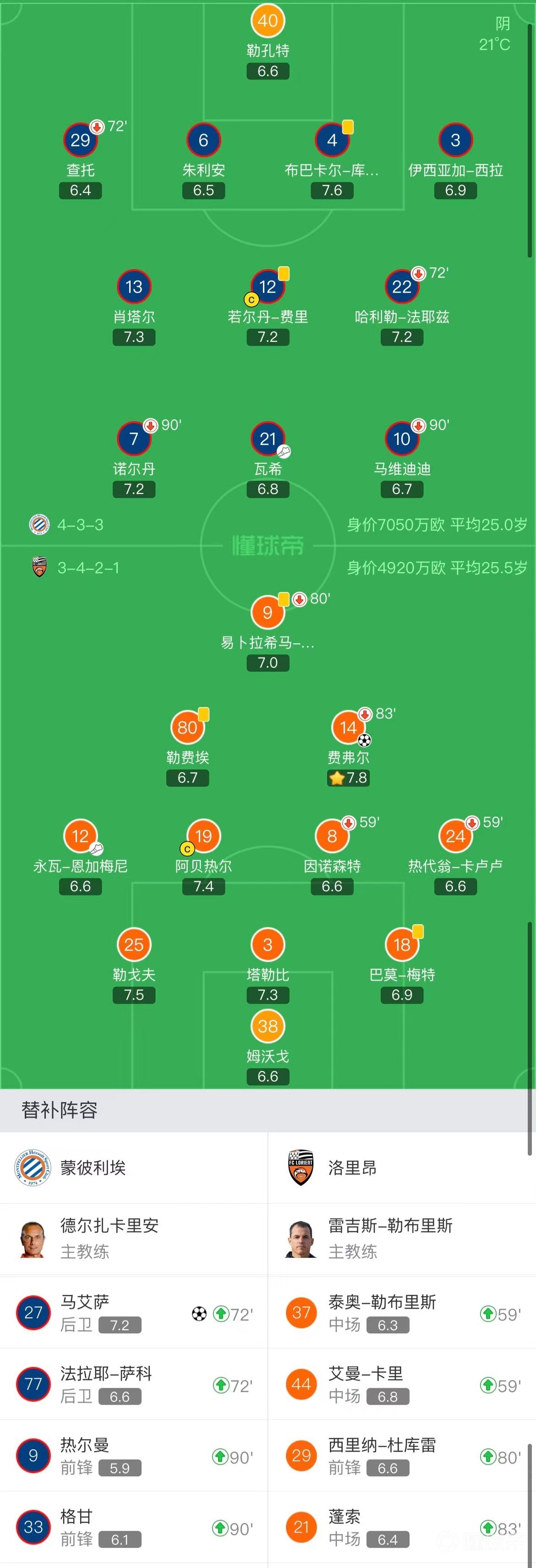This screenshot has width=536, height=1568.
Task: Select Lorient goalkeeper number 38 jersey icon
Action: coord(268,1026)
